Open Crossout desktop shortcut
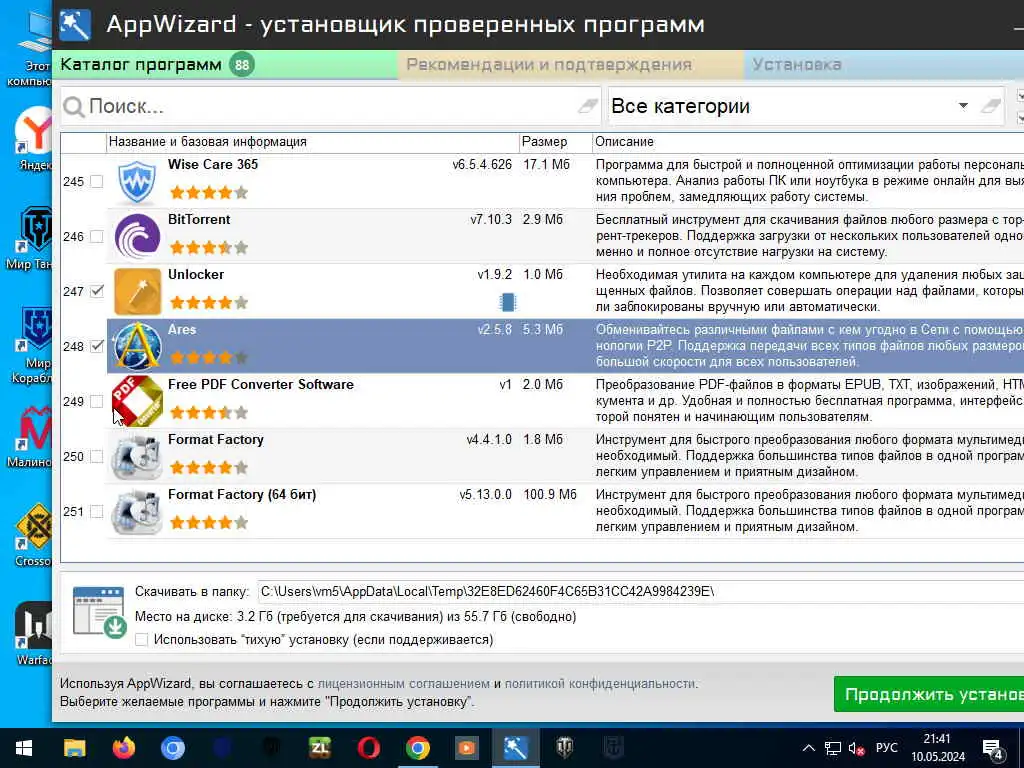The image size is (1024, 768). (34, 534)
